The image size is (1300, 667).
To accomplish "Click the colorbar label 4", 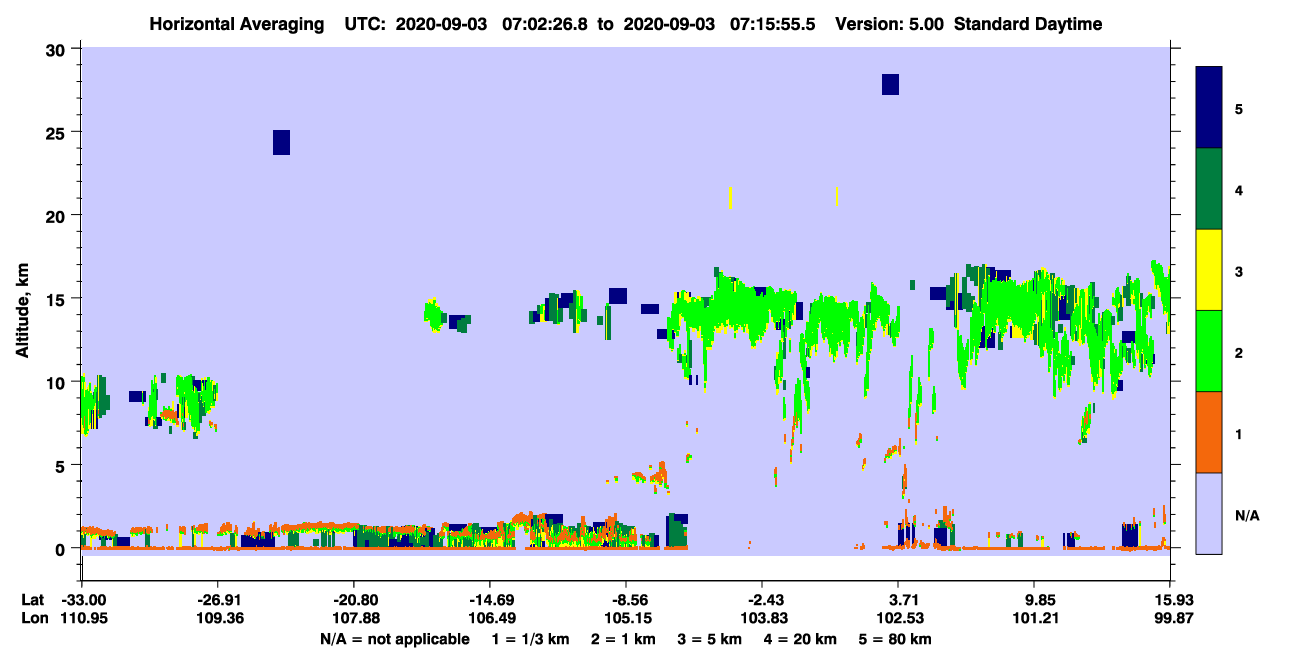I will (1238, 189).
